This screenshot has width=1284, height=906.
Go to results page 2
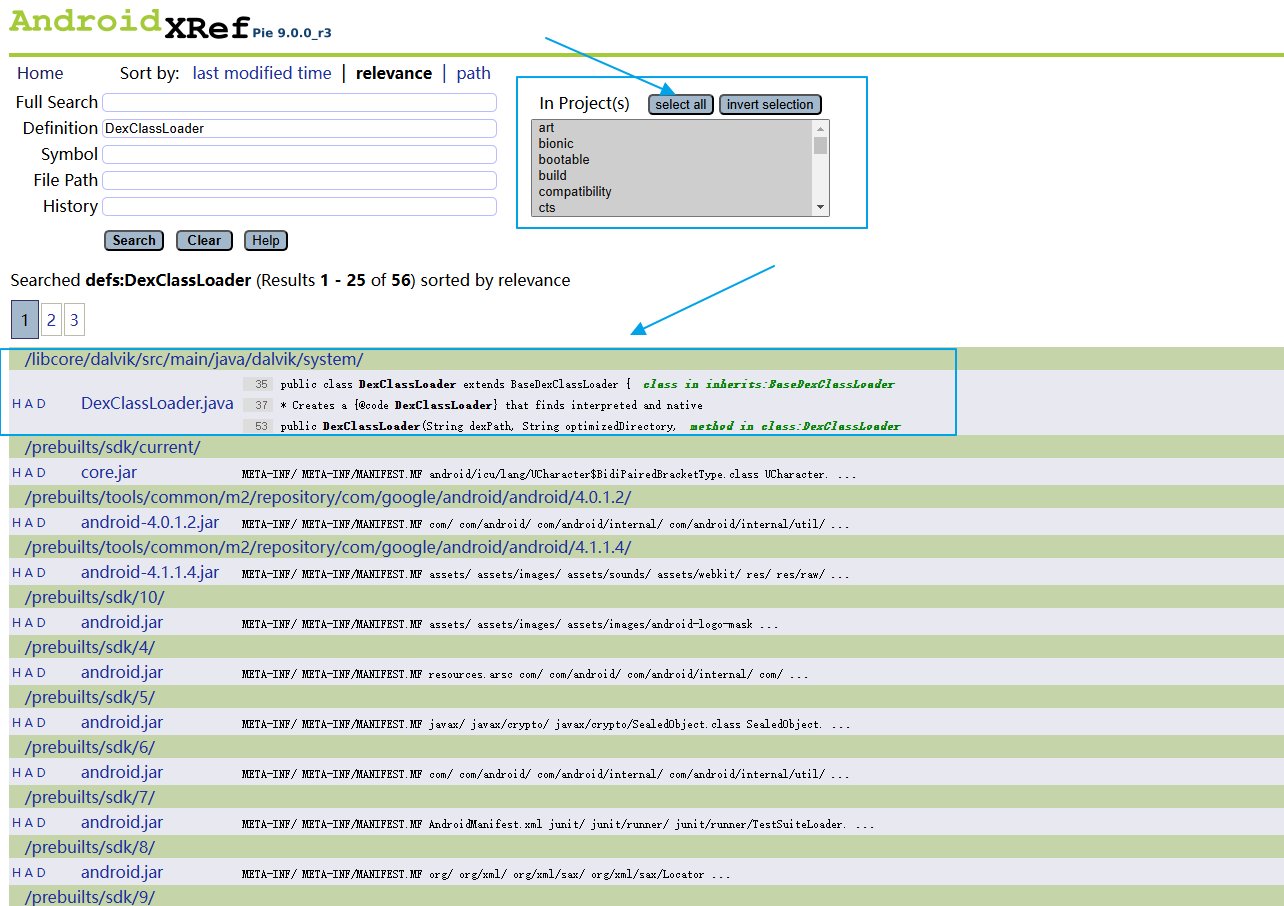pyautogui.click(x=51, y=320)
